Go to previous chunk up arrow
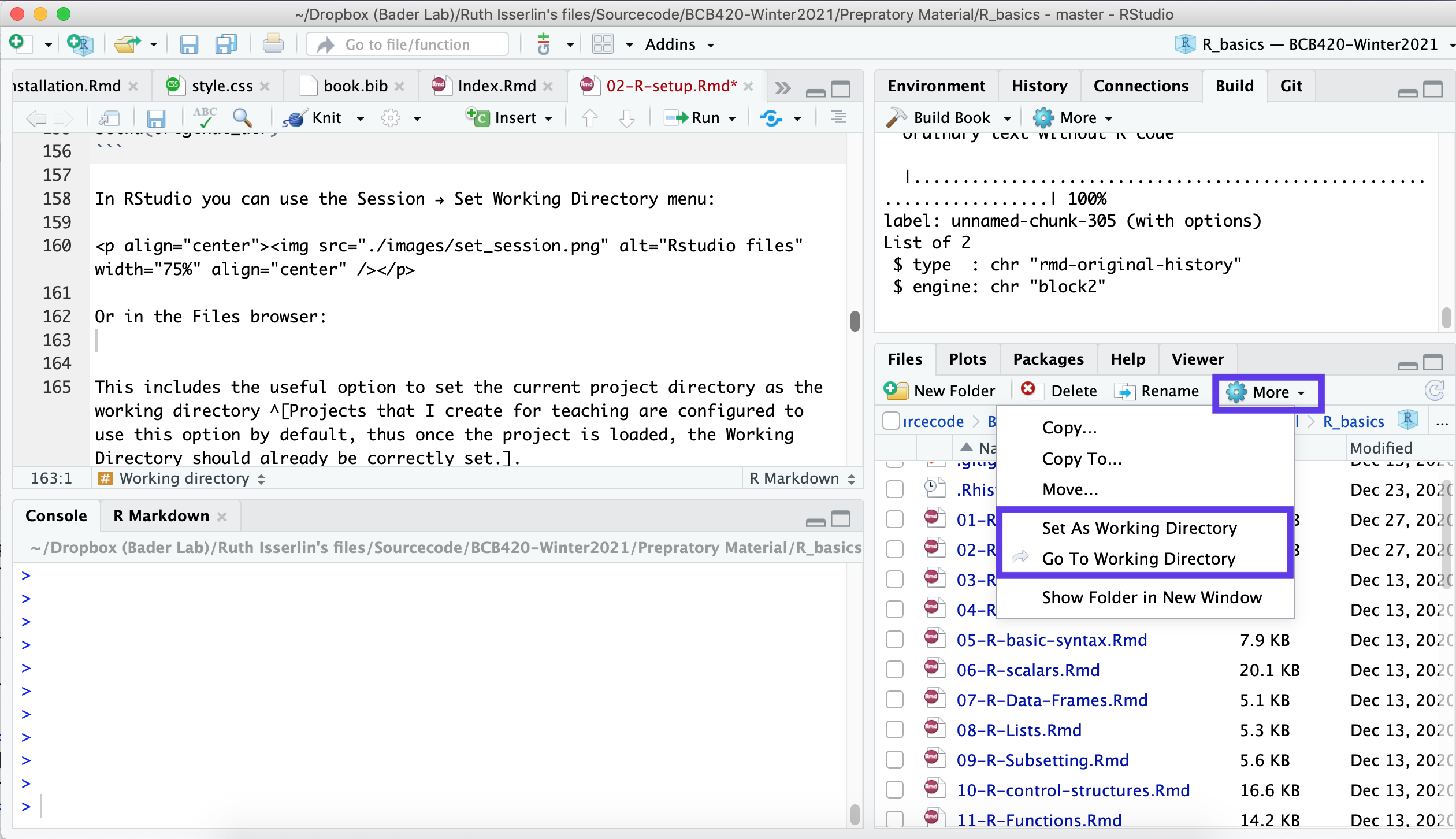 tap(589, 118)
